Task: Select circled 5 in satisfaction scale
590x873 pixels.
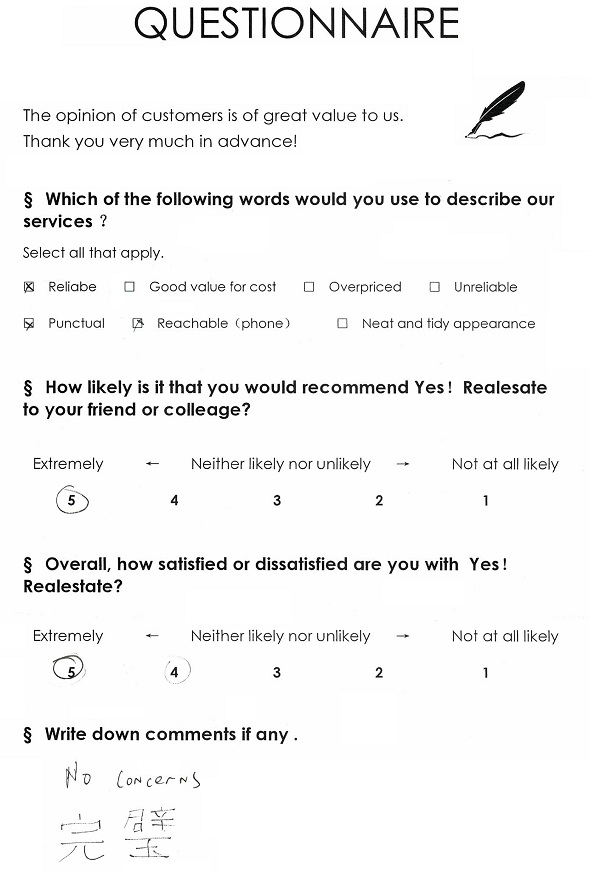Action: (x=68, y=669)
